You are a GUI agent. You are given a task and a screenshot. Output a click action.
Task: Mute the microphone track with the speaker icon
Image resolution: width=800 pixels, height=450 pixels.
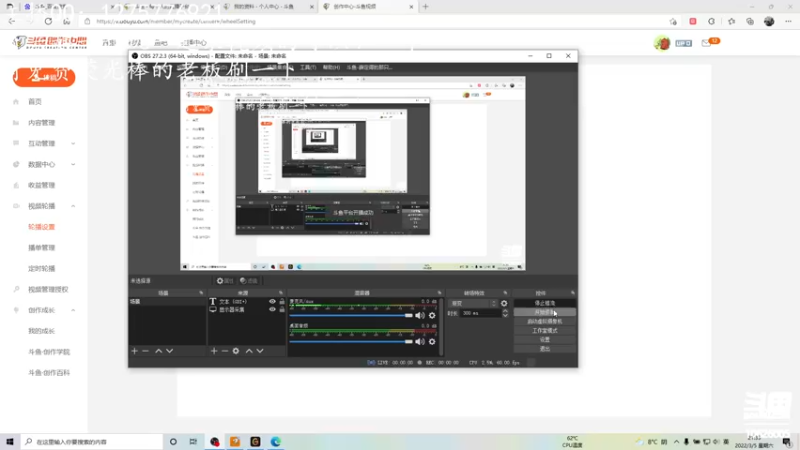pyautogui.click(x=420, y=315)
